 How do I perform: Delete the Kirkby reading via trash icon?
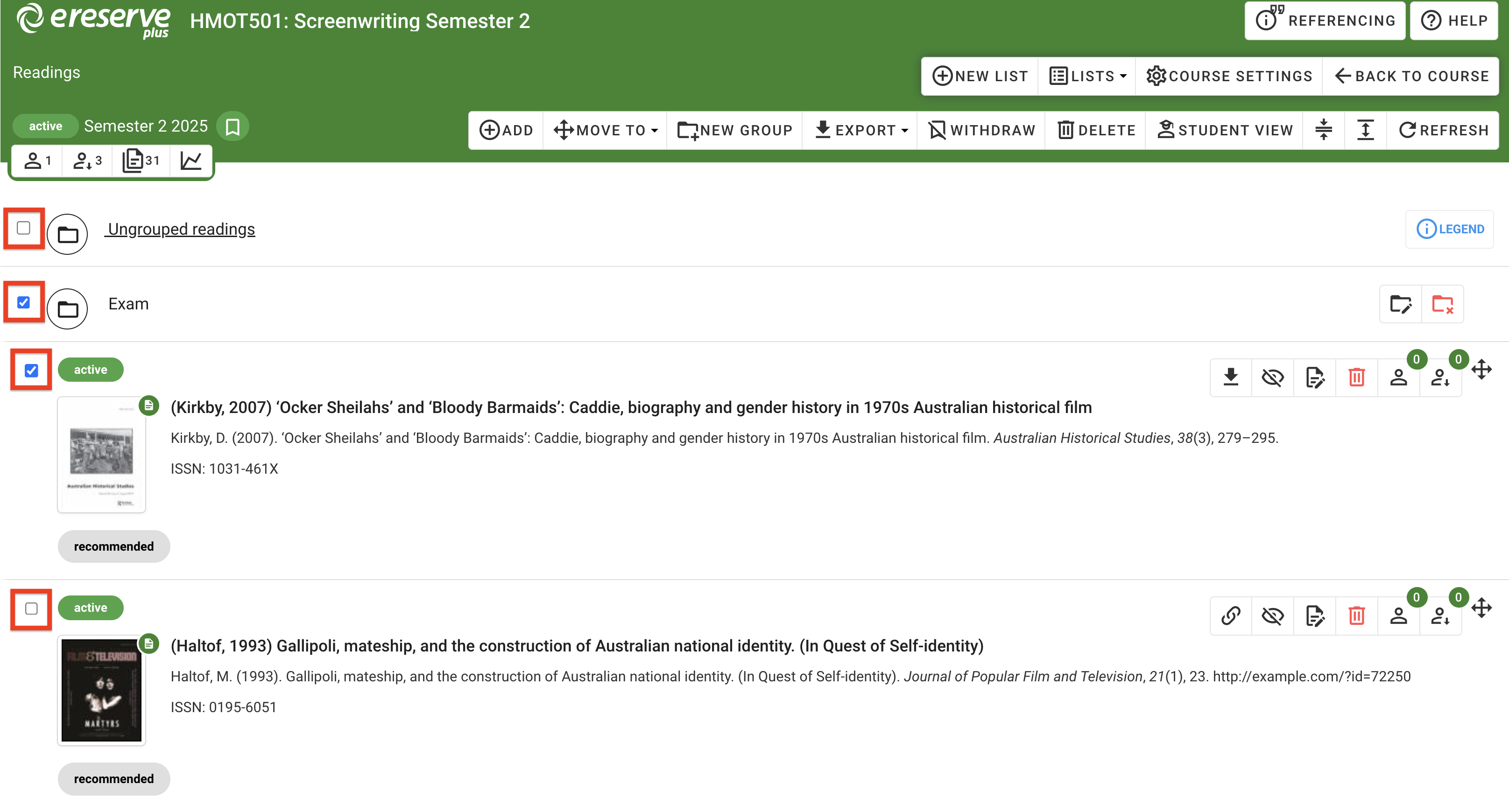pyautogui.click(x=1357, y=378)
